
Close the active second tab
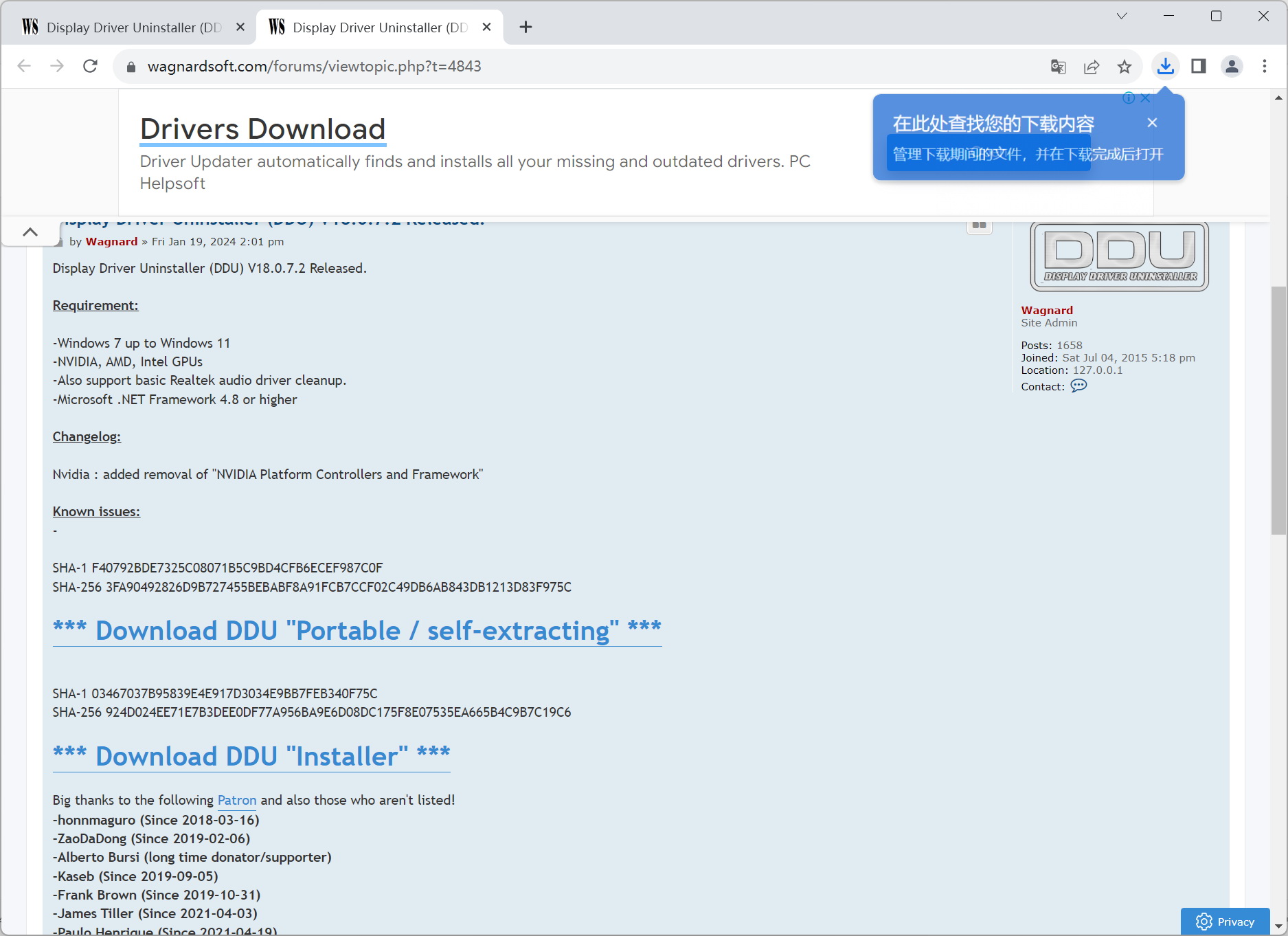tap(487, 27)
